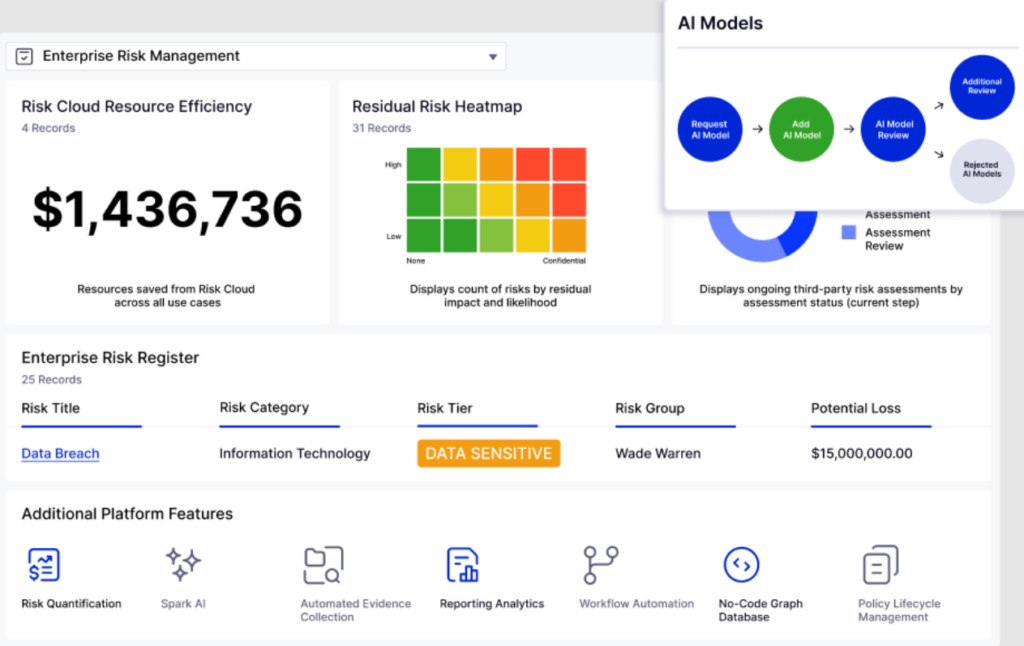Click the Request AI Model step circle
Screen dimensions: 1024x646
coord(710,130)
